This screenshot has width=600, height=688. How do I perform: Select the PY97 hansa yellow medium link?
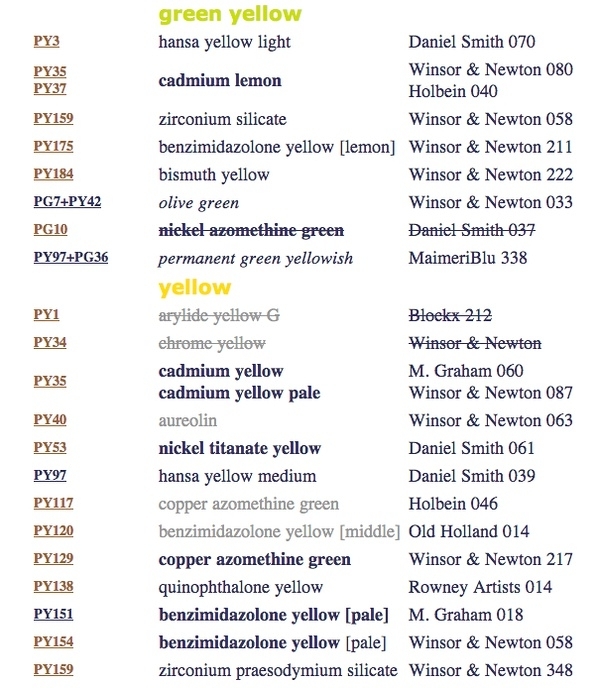click(50, 476)
